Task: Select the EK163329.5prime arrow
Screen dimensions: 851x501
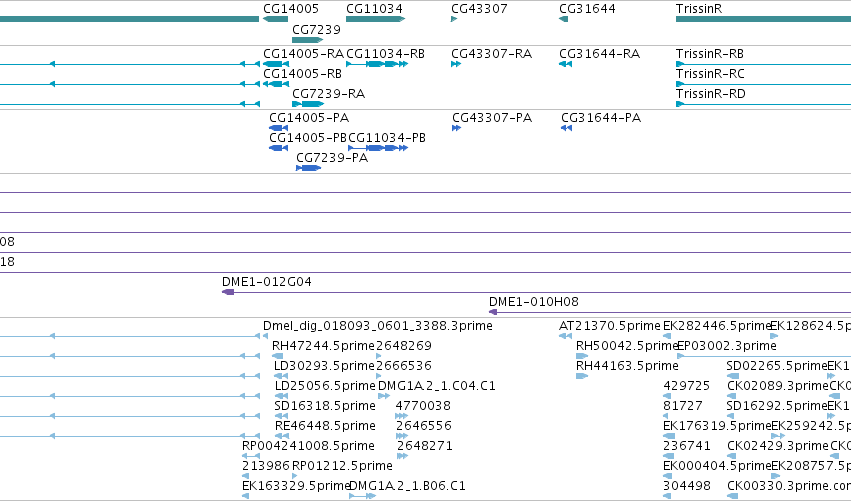Action: 245,496
